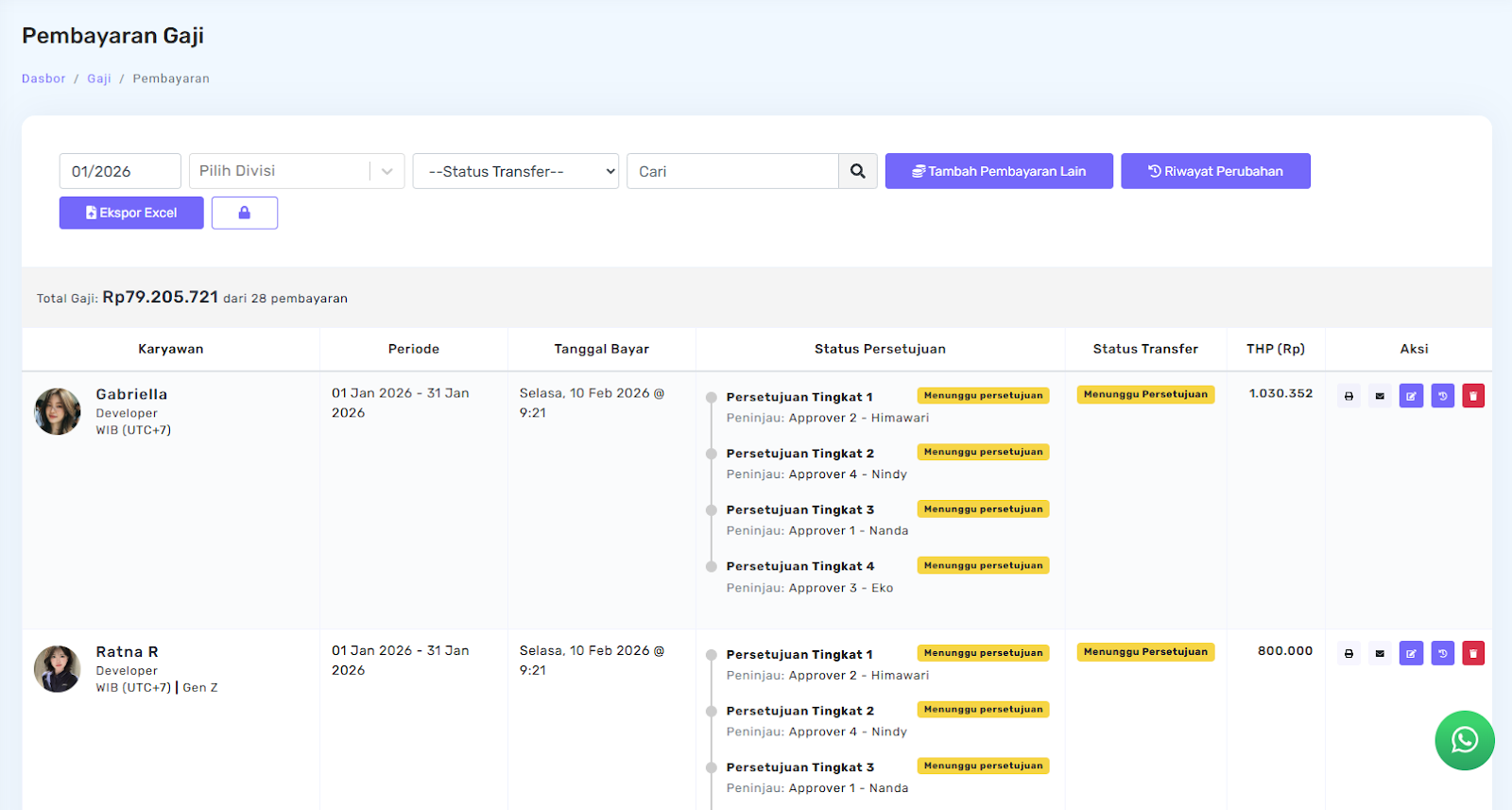
Task: Delete Ratna R's payment record
Action: 1473,653
